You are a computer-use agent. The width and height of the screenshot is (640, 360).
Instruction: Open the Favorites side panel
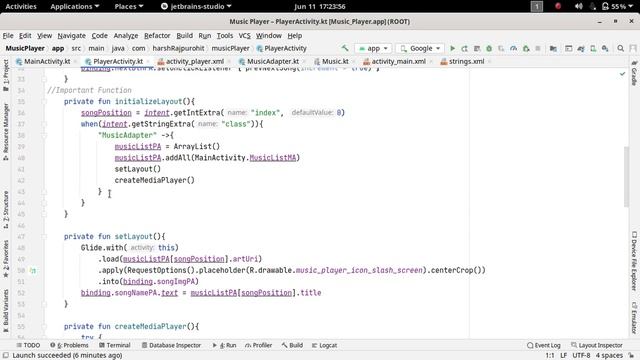pyautogui.click(x=6, y=259)
